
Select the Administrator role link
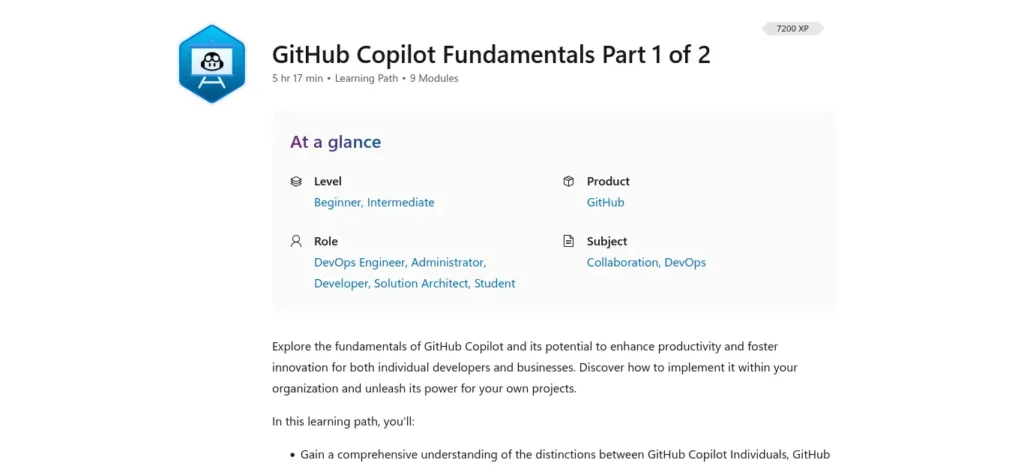click(449, 262)
